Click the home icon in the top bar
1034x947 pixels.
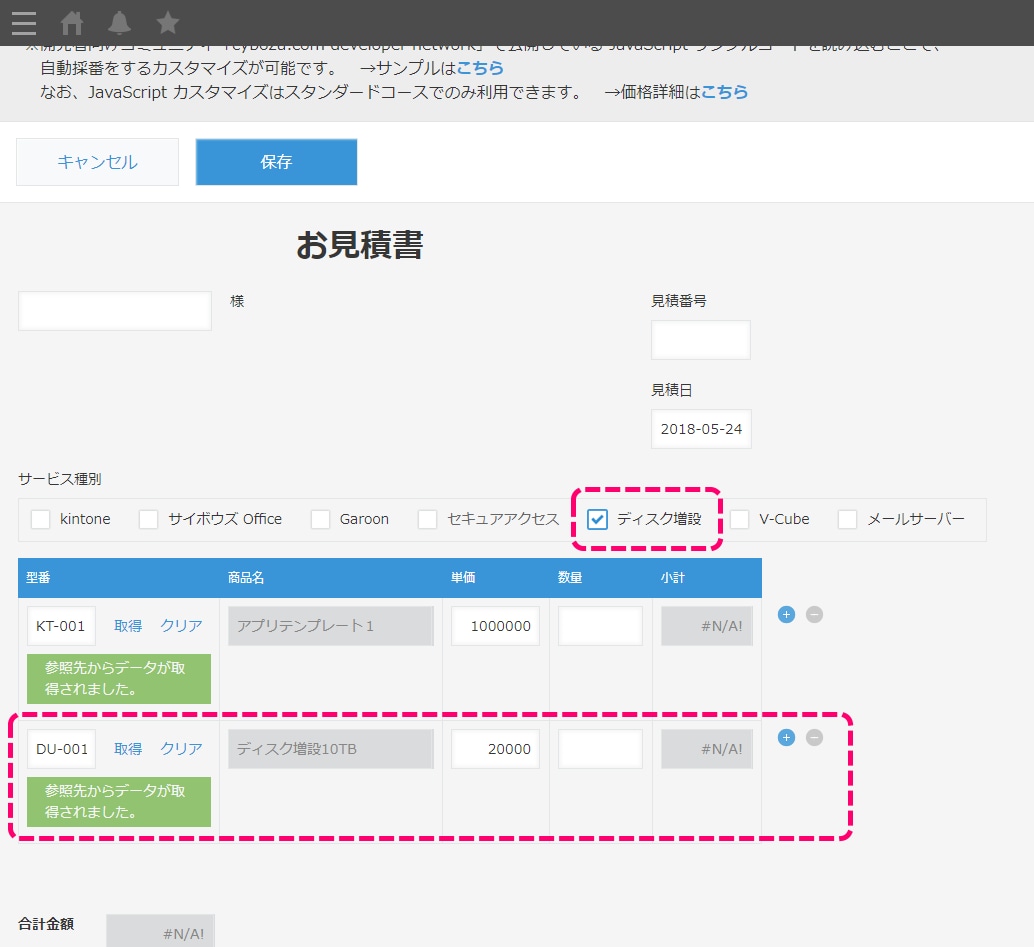pos(73,24)
